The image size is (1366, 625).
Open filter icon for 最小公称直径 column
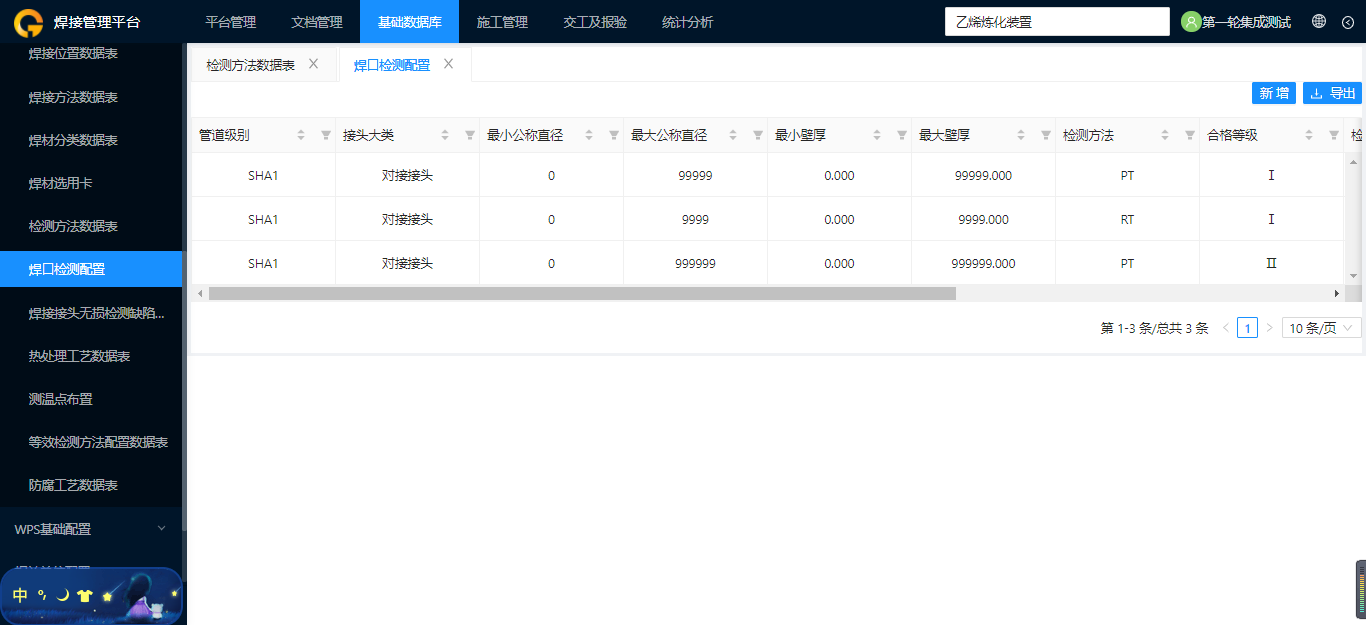(613, 135)
